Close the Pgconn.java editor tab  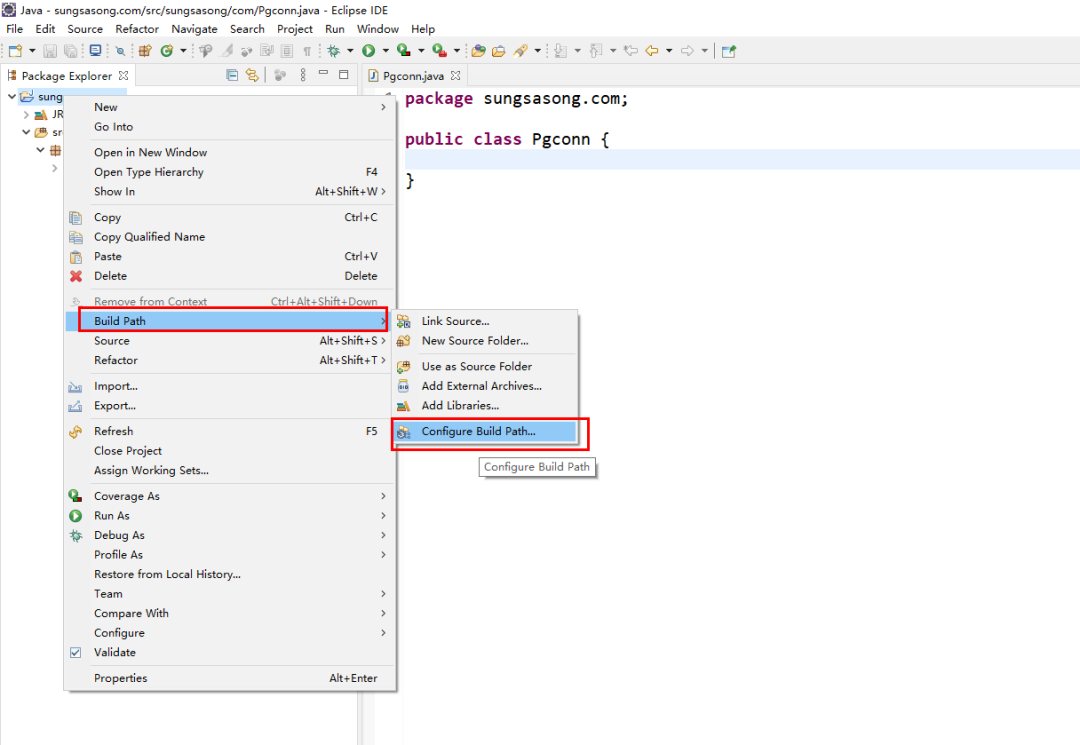[455, 76]
